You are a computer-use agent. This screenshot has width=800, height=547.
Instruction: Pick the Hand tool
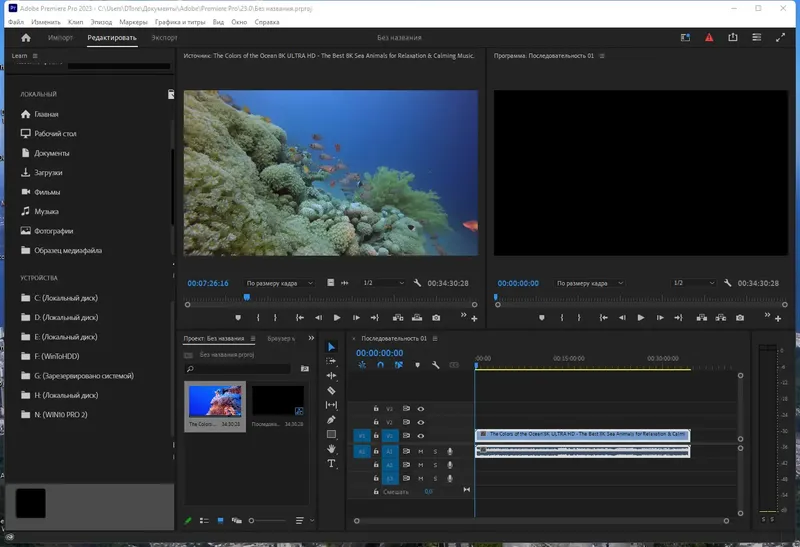coord(332,449)
